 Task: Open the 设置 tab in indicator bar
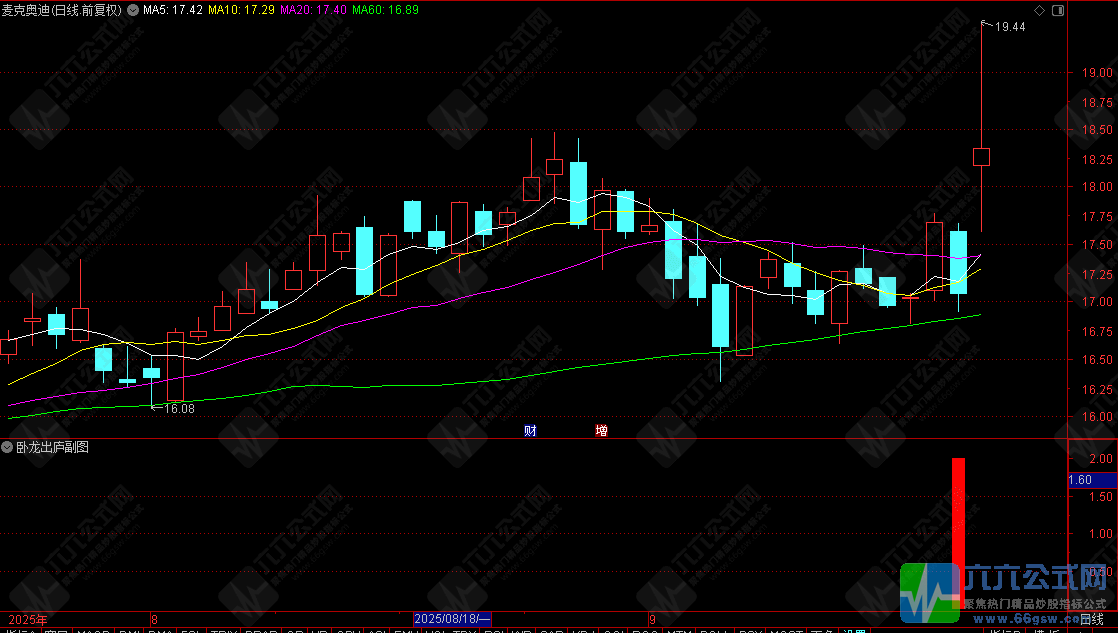[854, 631]
